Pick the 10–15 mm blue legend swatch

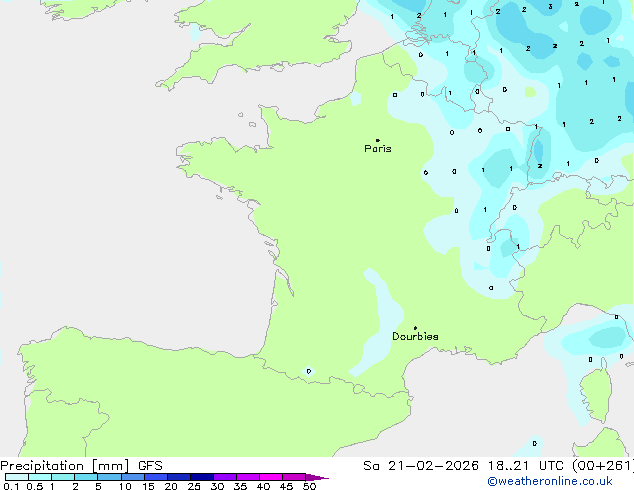pos(133,477)
